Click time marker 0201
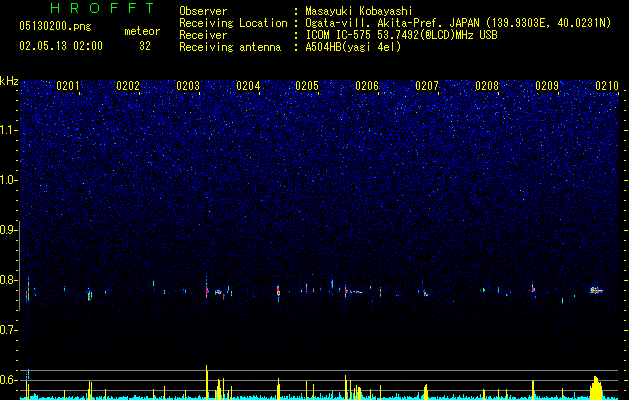The width and height of the screenshot is (629, 400). tap(68, 86)
